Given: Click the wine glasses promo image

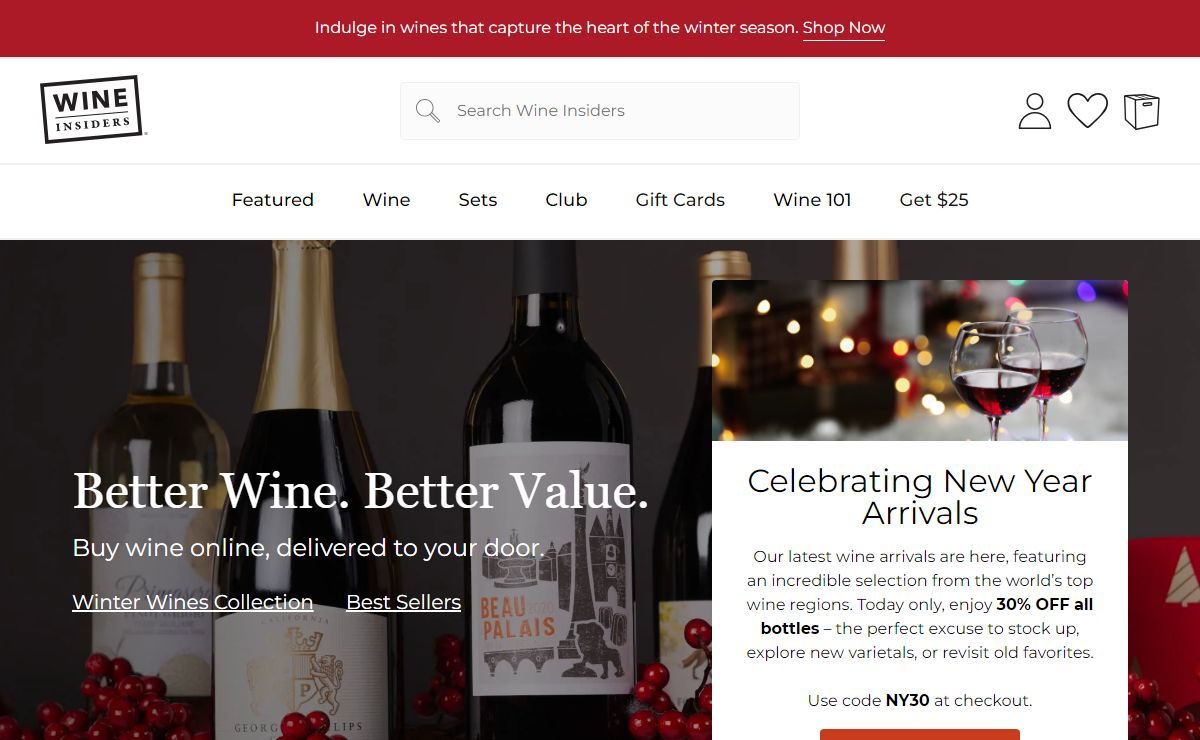Looking at the screenshot, I should pyautogui.click(x=920, y=361).
